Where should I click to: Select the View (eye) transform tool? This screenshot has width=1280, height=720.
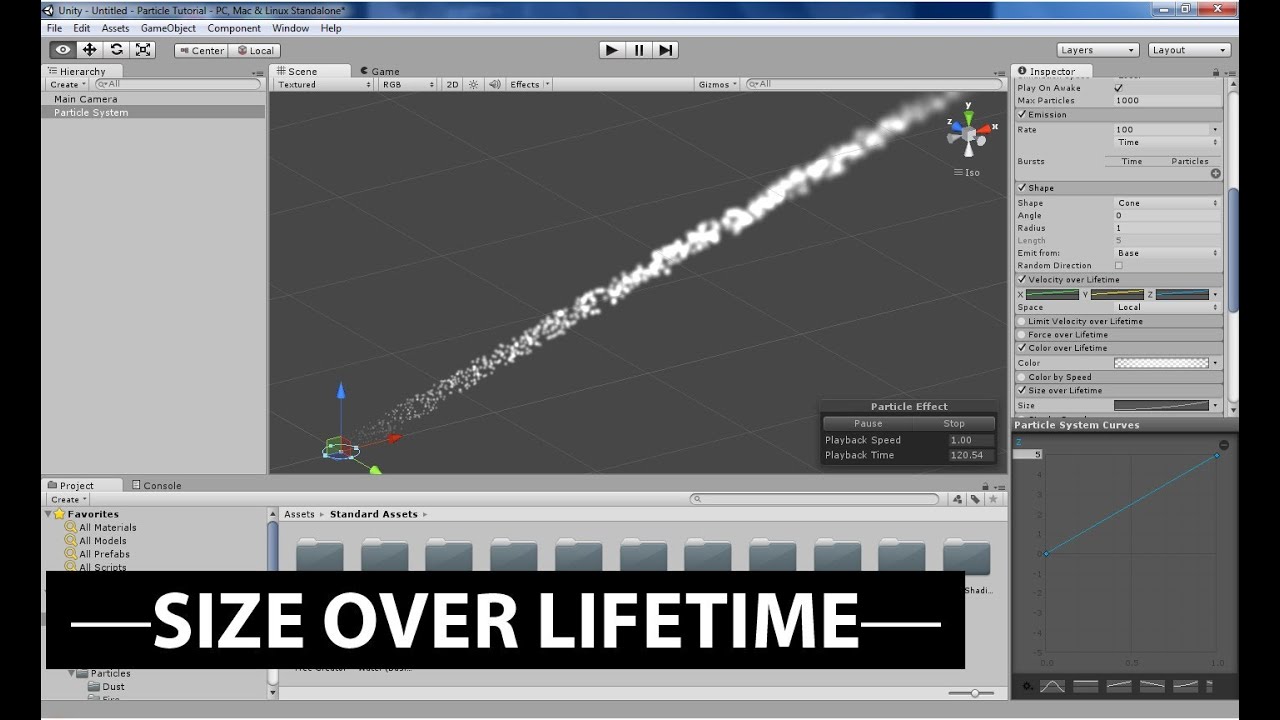click(63, 50)
